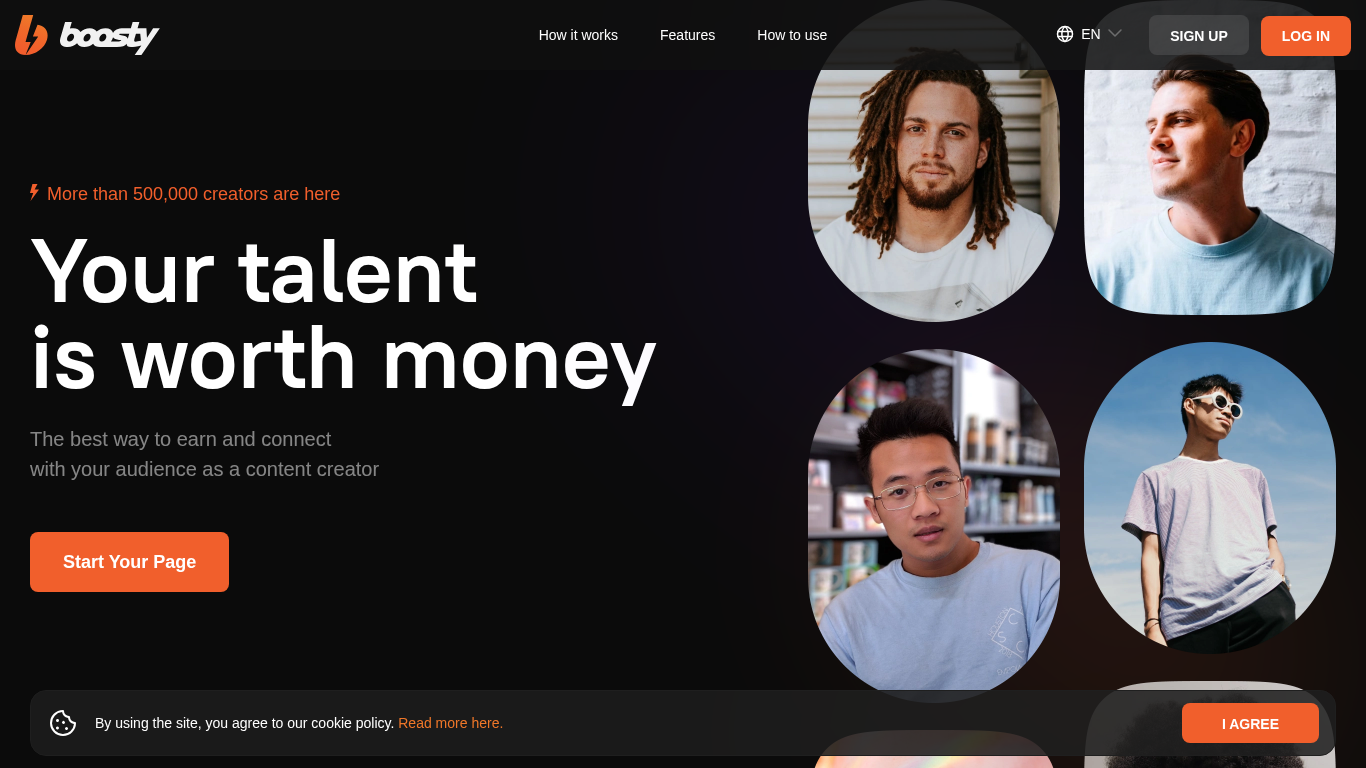
Task: Click the Your talent is worth money headline
Action: [343, 314]
